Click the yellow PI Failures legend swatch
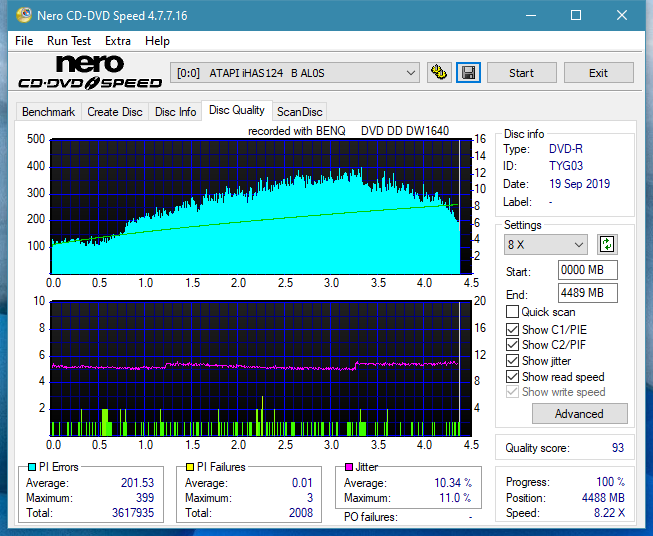The width and height of the screenshot is (653, 536). 190,467
